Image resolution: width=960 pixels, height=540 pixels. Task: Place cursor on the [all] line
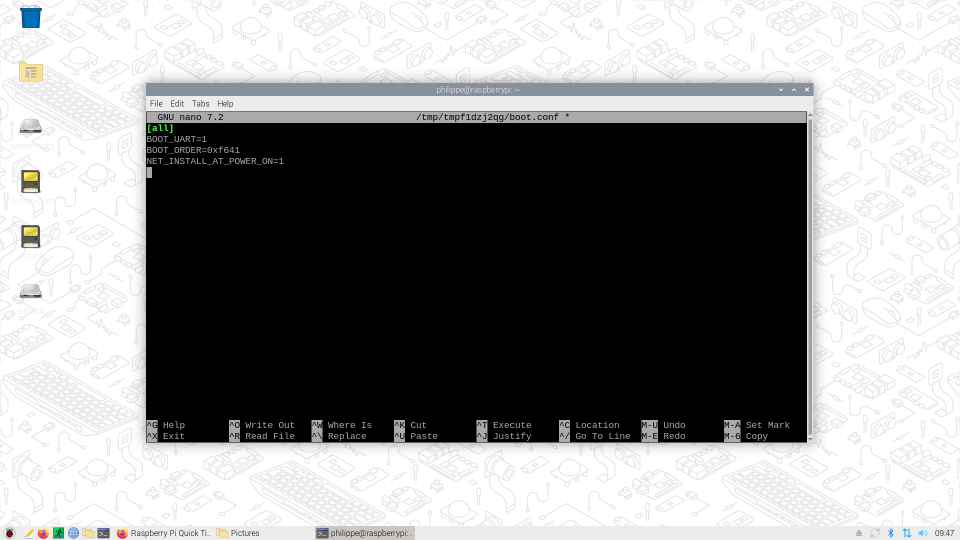click(160, 128)
